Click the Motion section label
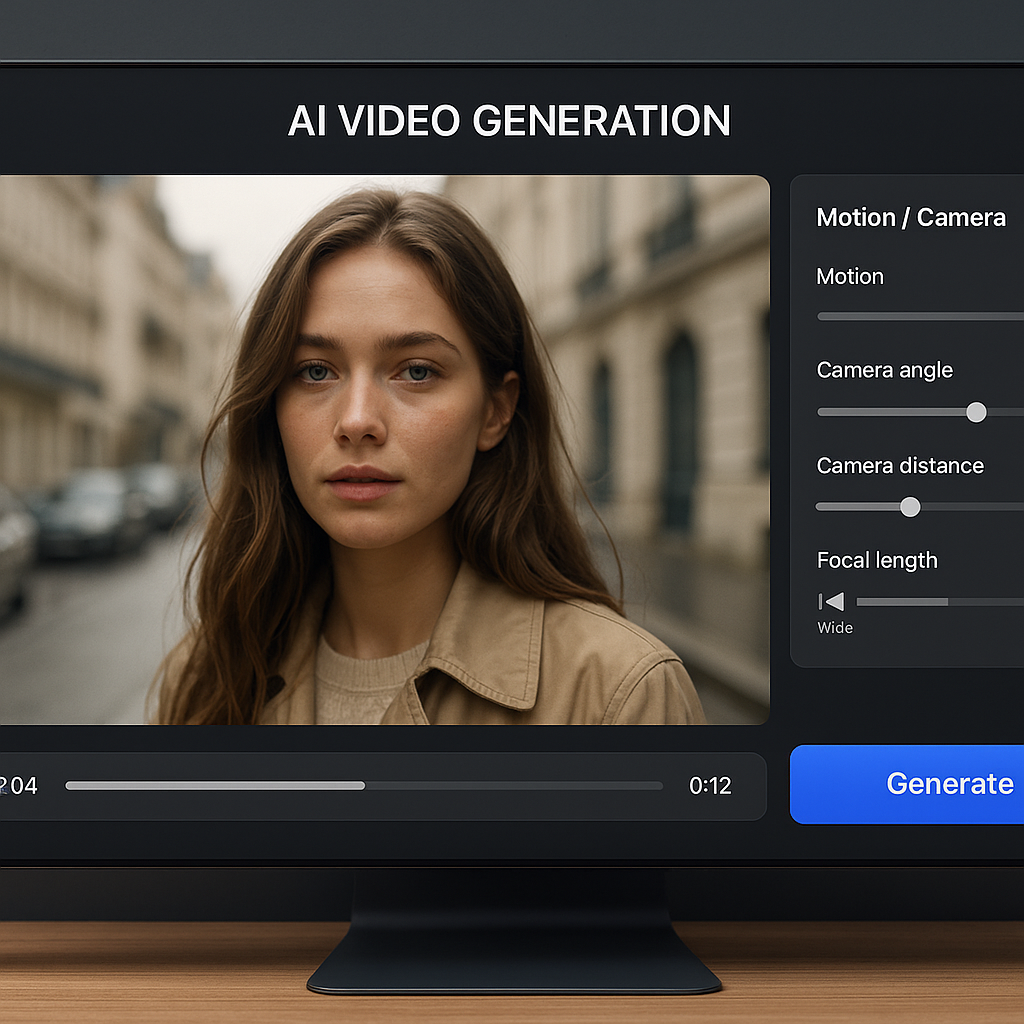Image resolution: width=1024 pixels, height=1024 pixels. (x=849, y=277)
